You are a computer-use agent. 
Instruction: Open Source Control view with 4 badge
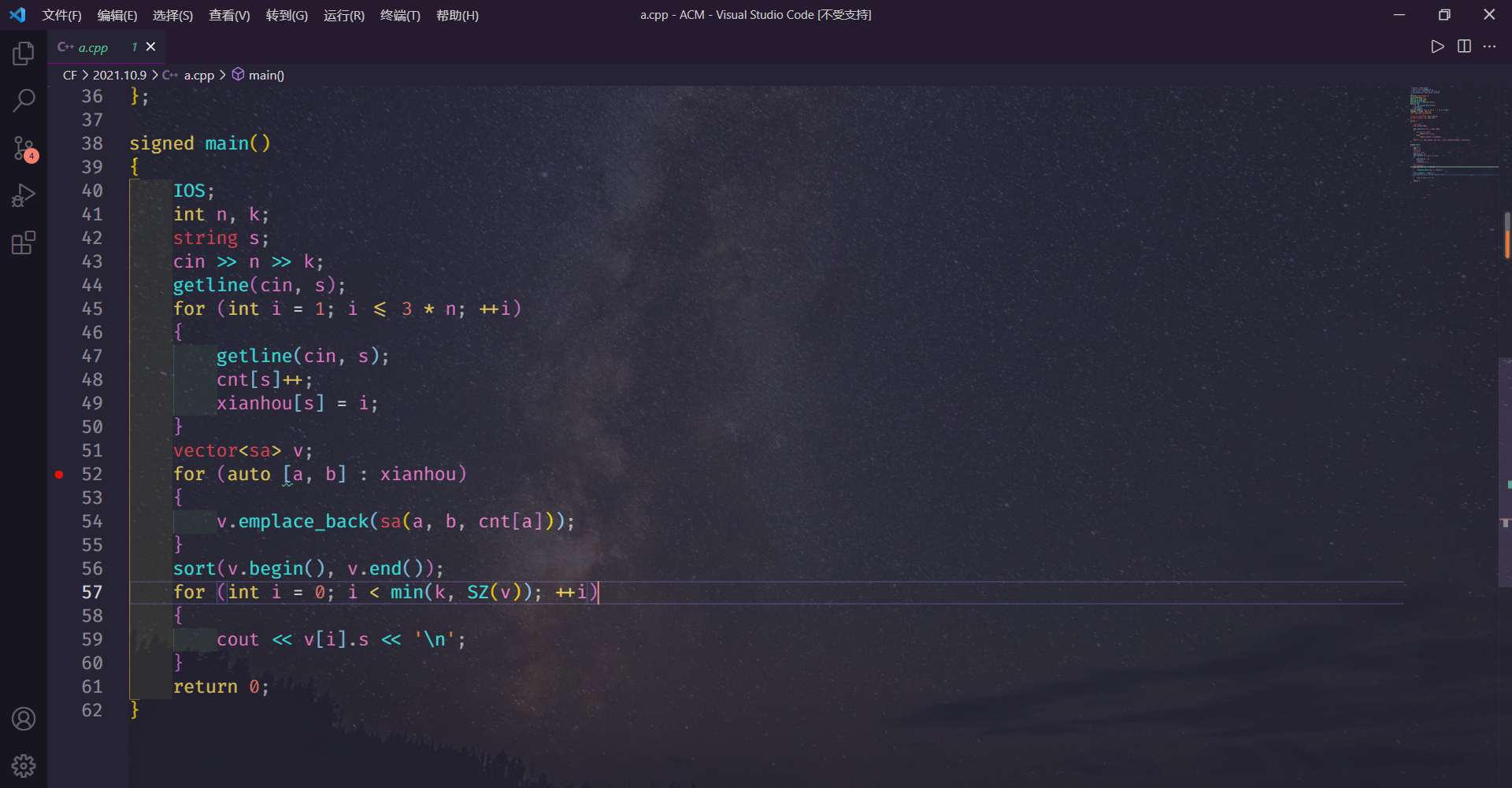pyautogui.click(x=24, y=148)
